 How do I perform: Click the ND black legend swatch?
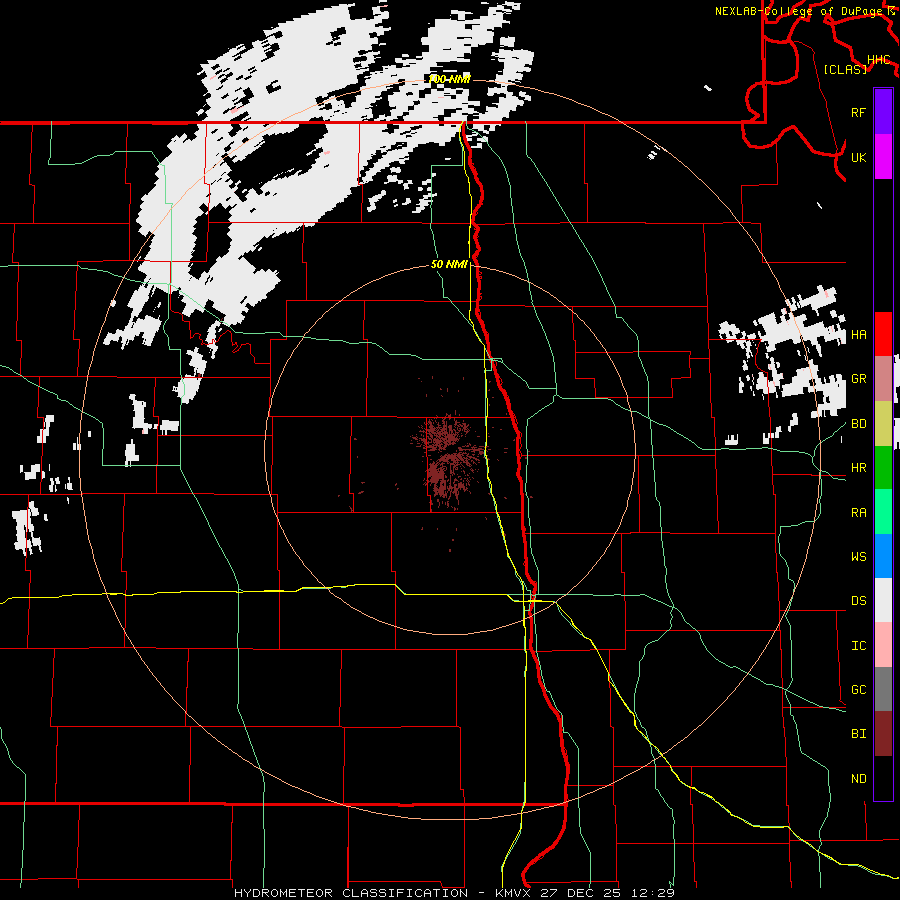[883, 778]
